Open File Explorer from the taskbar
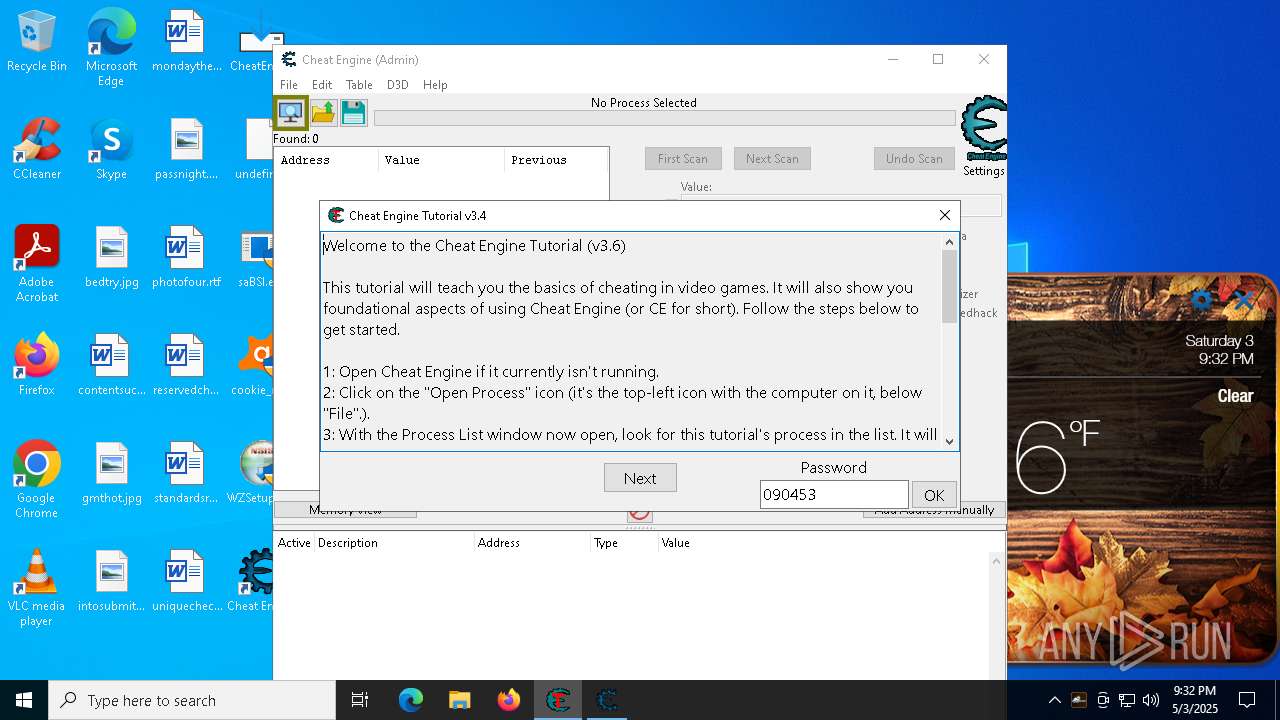This screenshot has width=1280, height=720. point(459,700)
